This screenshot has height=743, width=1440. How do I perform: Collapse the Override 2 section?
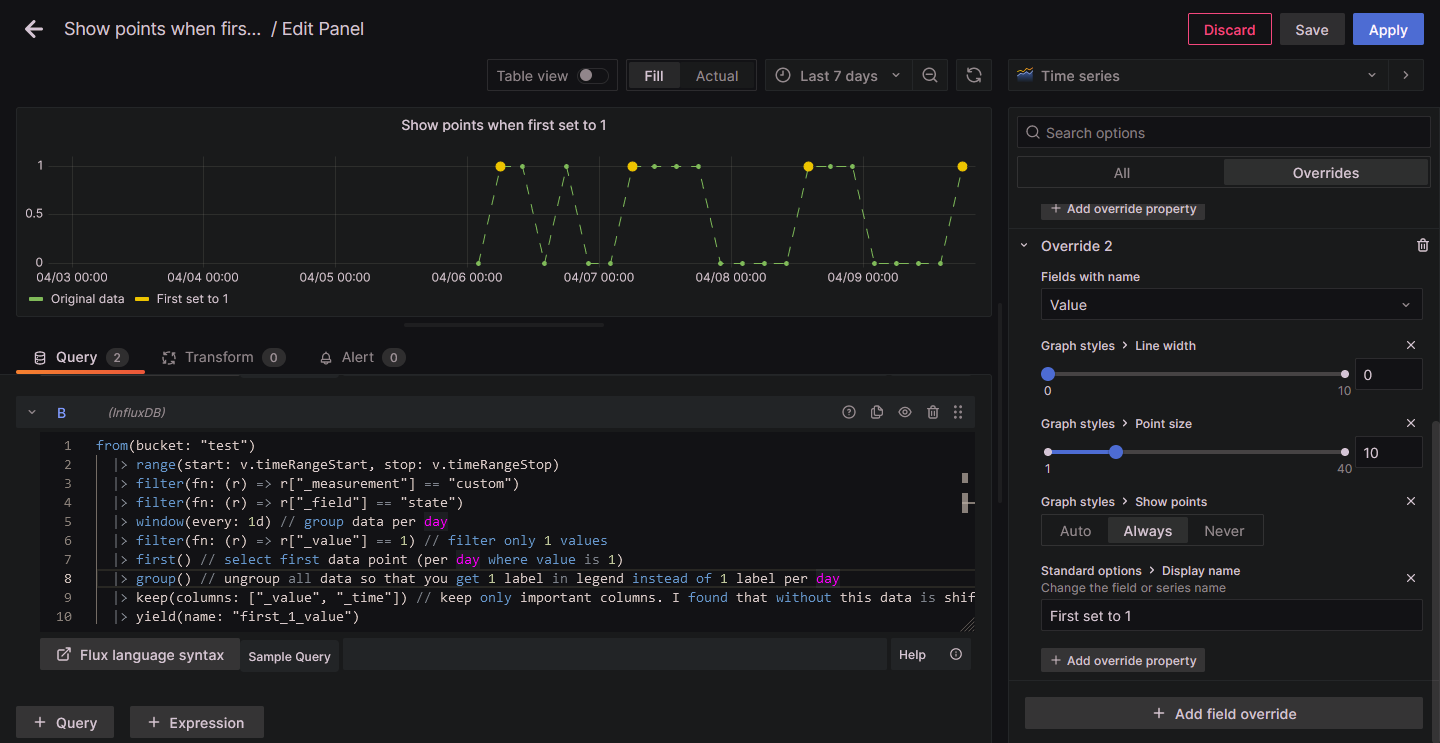[1024, 246]
